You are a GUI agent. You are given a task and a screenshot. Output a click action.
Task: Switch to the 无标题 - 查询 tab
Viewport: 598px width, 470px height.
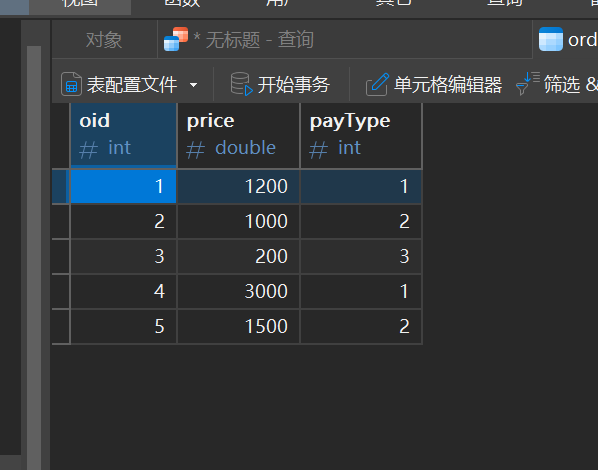pos(345,40)
